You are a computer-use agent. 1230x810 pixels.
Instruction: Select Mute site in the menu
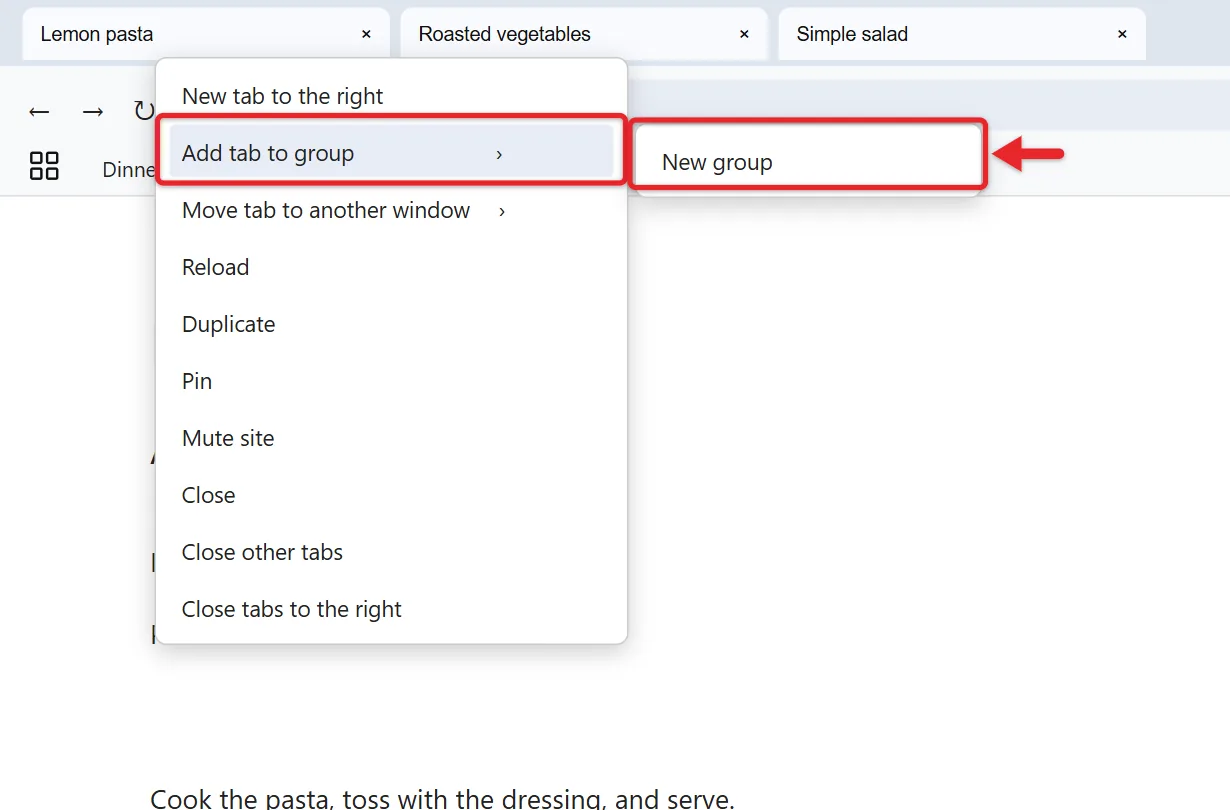pos(391,439)
